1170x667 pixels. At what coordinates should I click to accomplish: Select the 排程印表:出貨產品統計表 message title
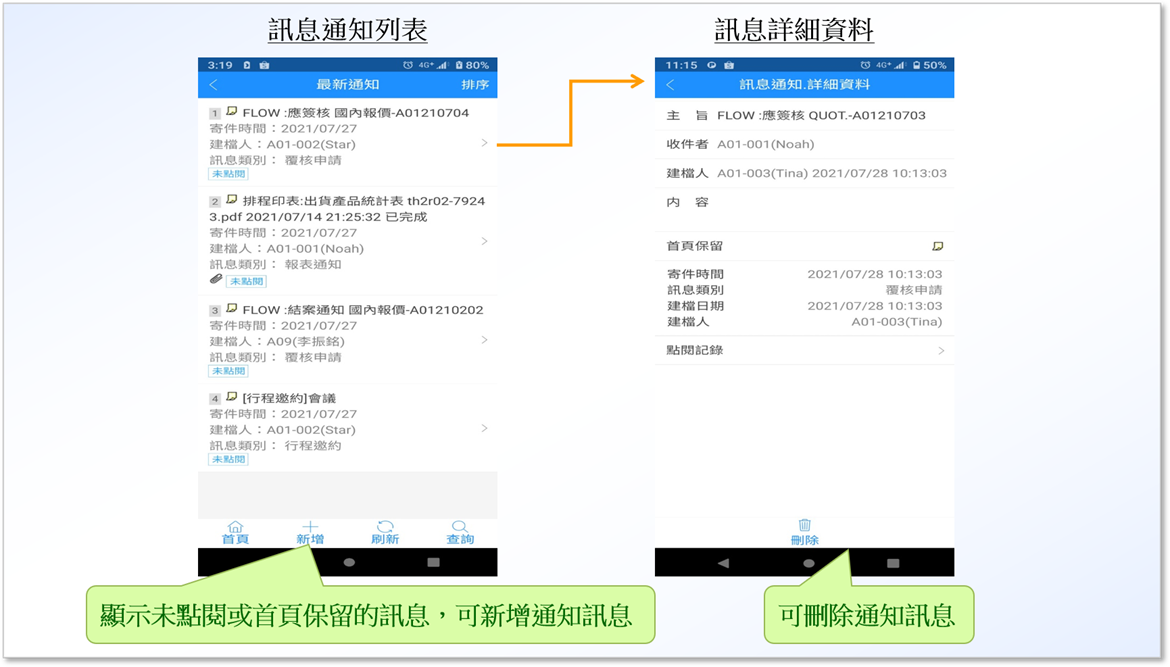pyautogui.click(x=363, y=201)
